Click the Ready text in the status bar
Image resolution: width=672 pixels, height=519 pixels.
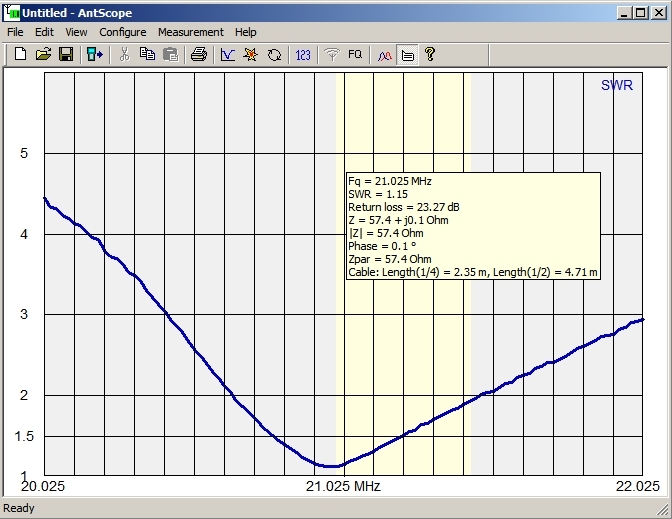[19, 508]
